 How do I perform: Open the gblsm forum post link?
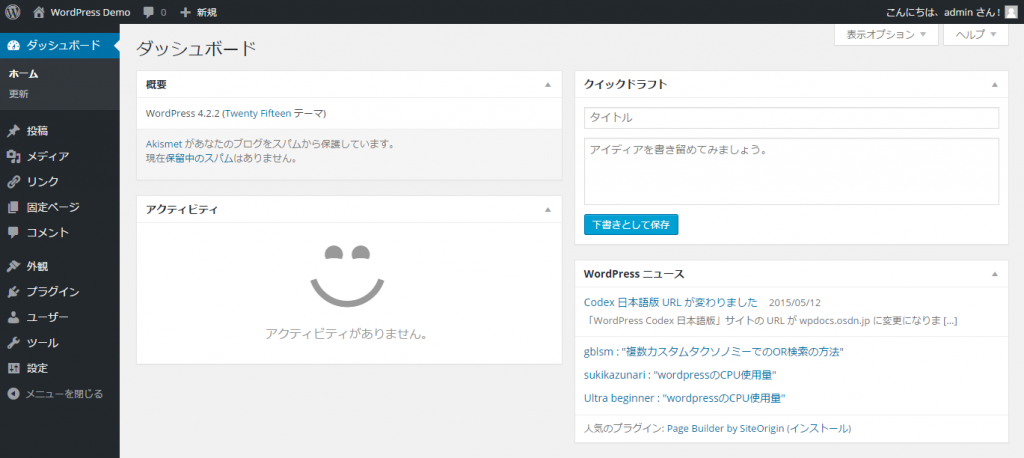click(x=714, y=352)
